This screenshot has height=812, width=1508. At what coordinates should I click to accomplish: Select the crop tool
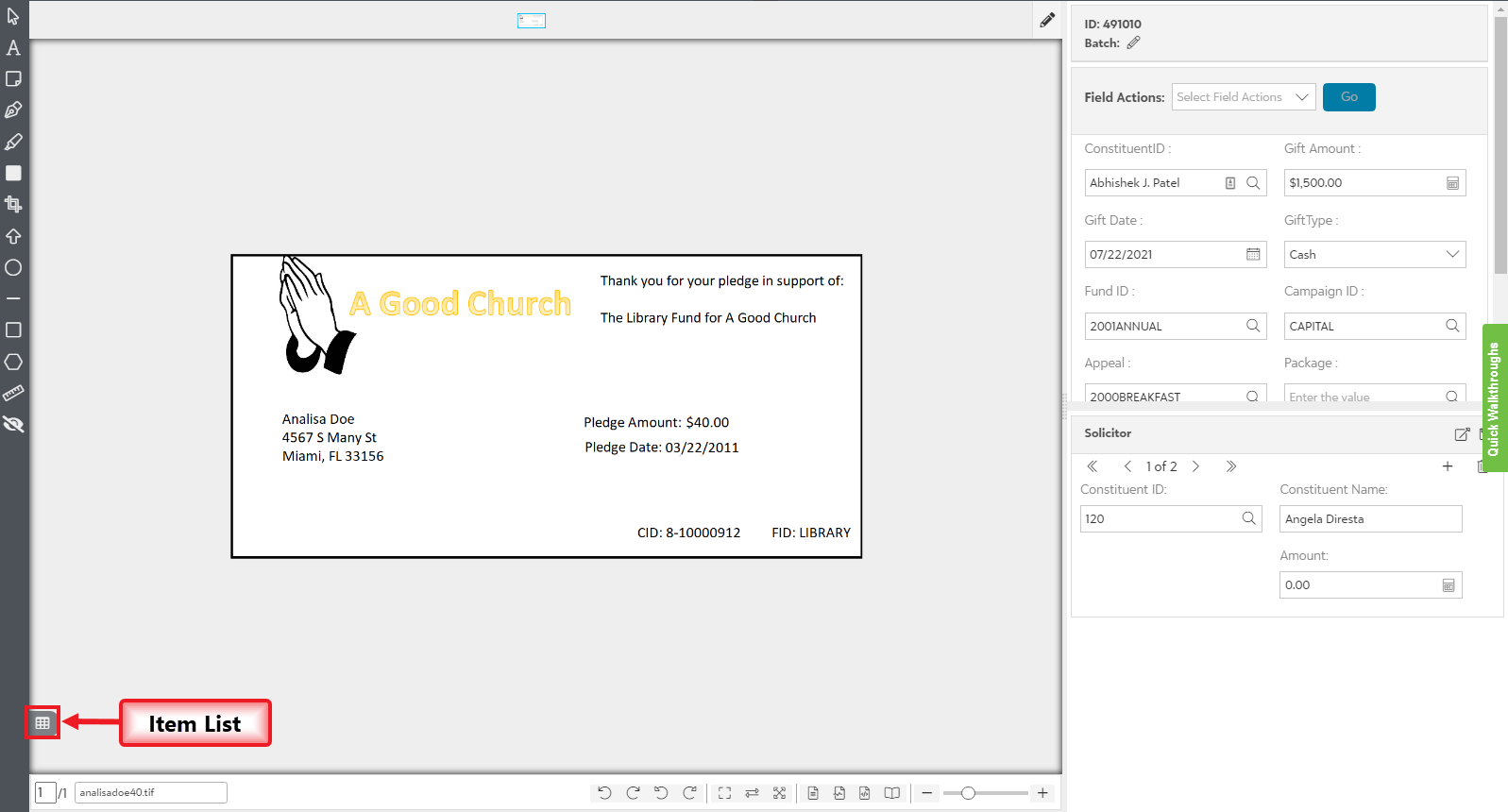point(13,204)
